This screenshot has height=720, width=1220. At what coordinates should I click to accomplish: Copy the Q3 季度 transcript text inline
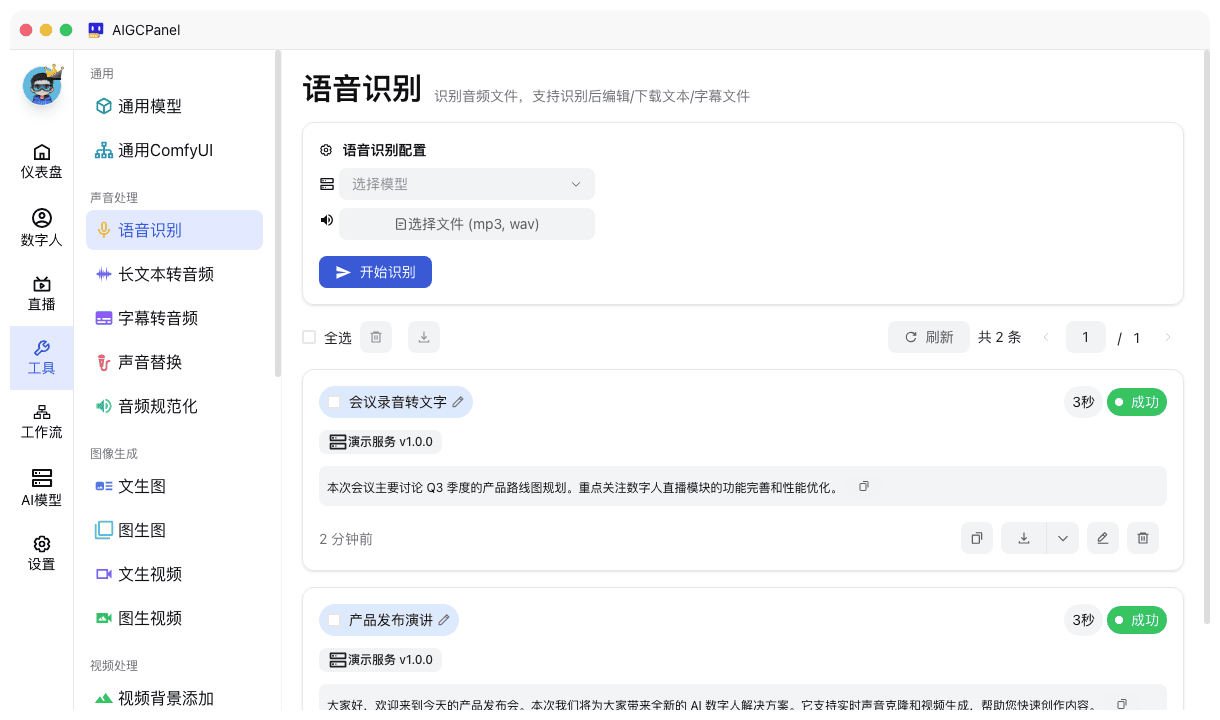(864, 487)
